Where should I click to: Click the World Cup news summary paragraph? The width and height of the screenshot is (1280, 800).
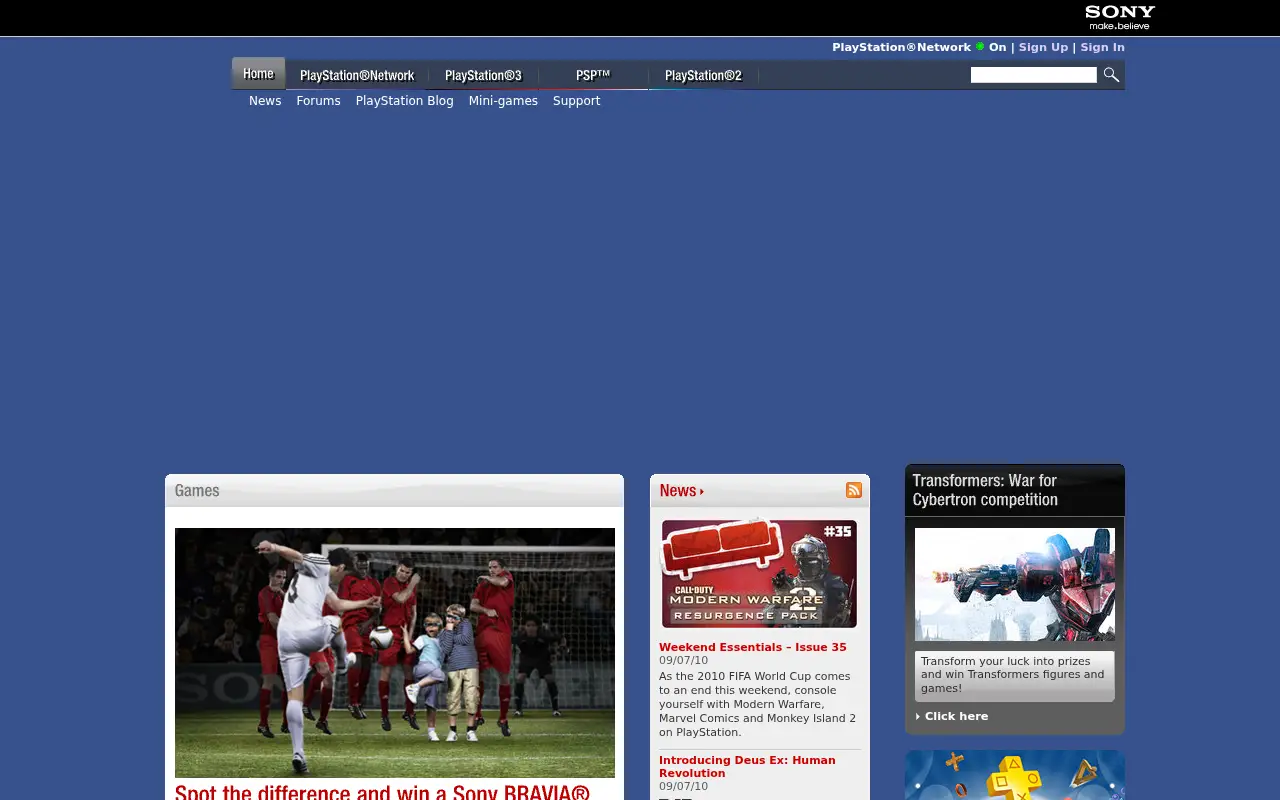pyautogui.click(x=757, y=704)
